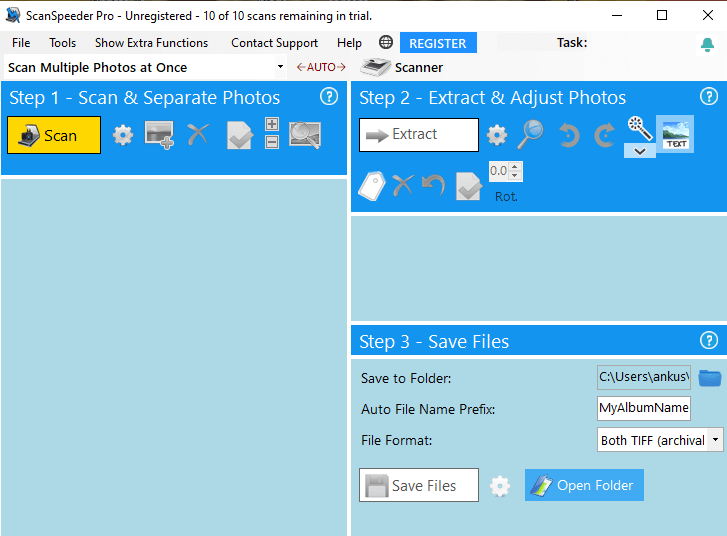
Task: Rotate photo clockwise in Step 2
Action: click(605, 135)
